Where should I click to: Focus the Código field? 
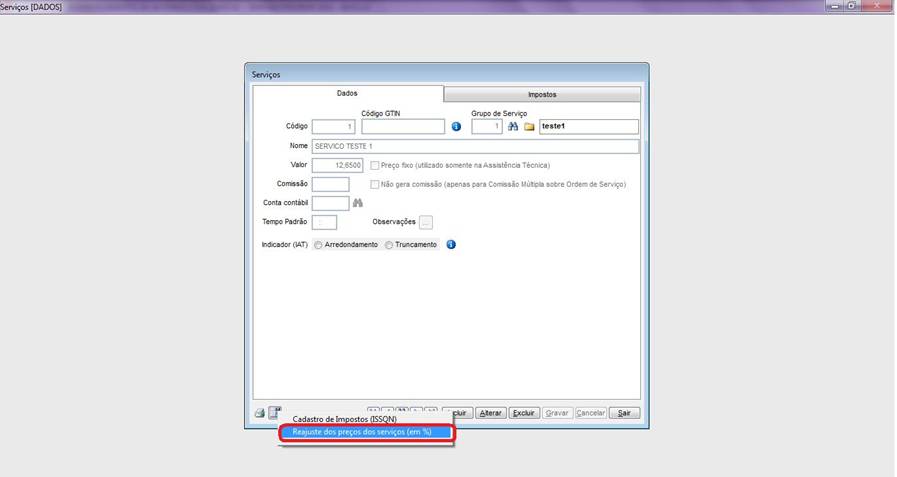tap(334, 127)
